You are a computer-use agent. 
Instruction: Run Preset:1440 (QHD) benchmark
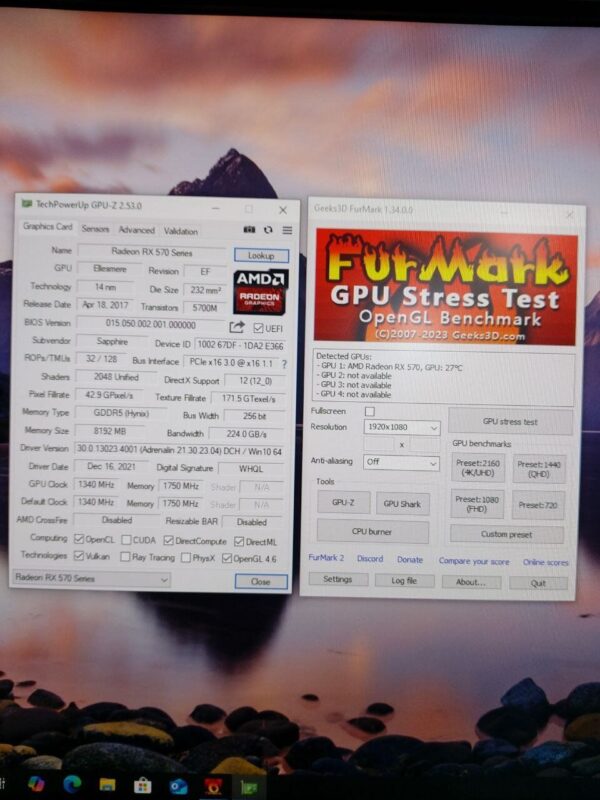coord(539,469)
